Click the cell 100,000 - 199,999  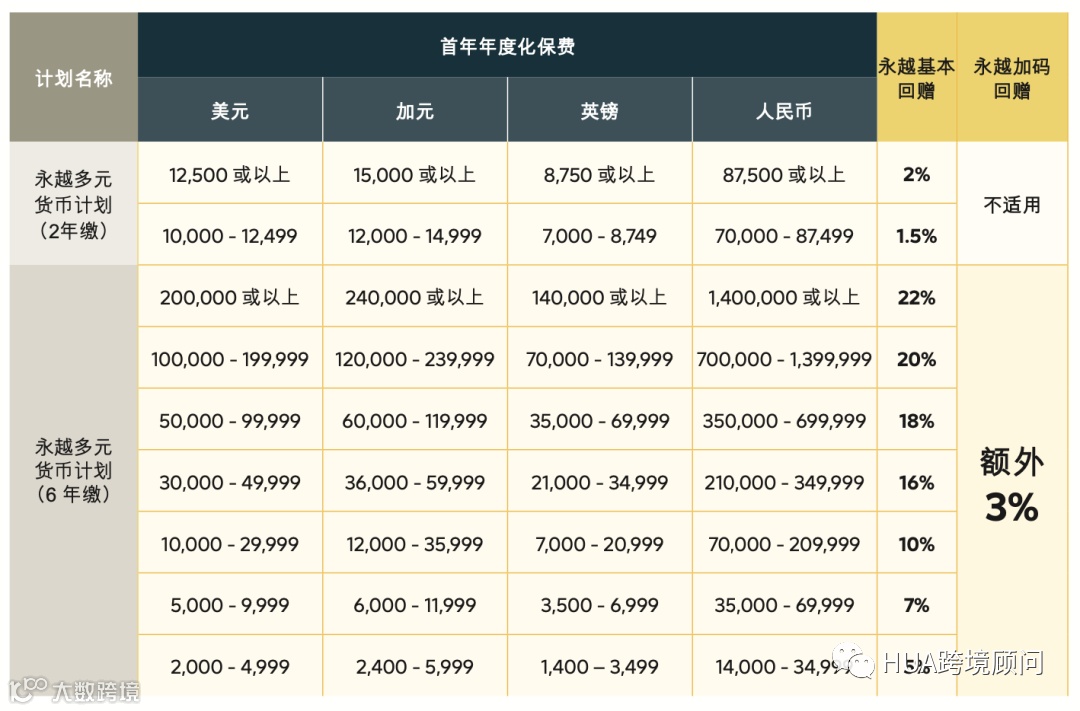[x=230, y=358]
